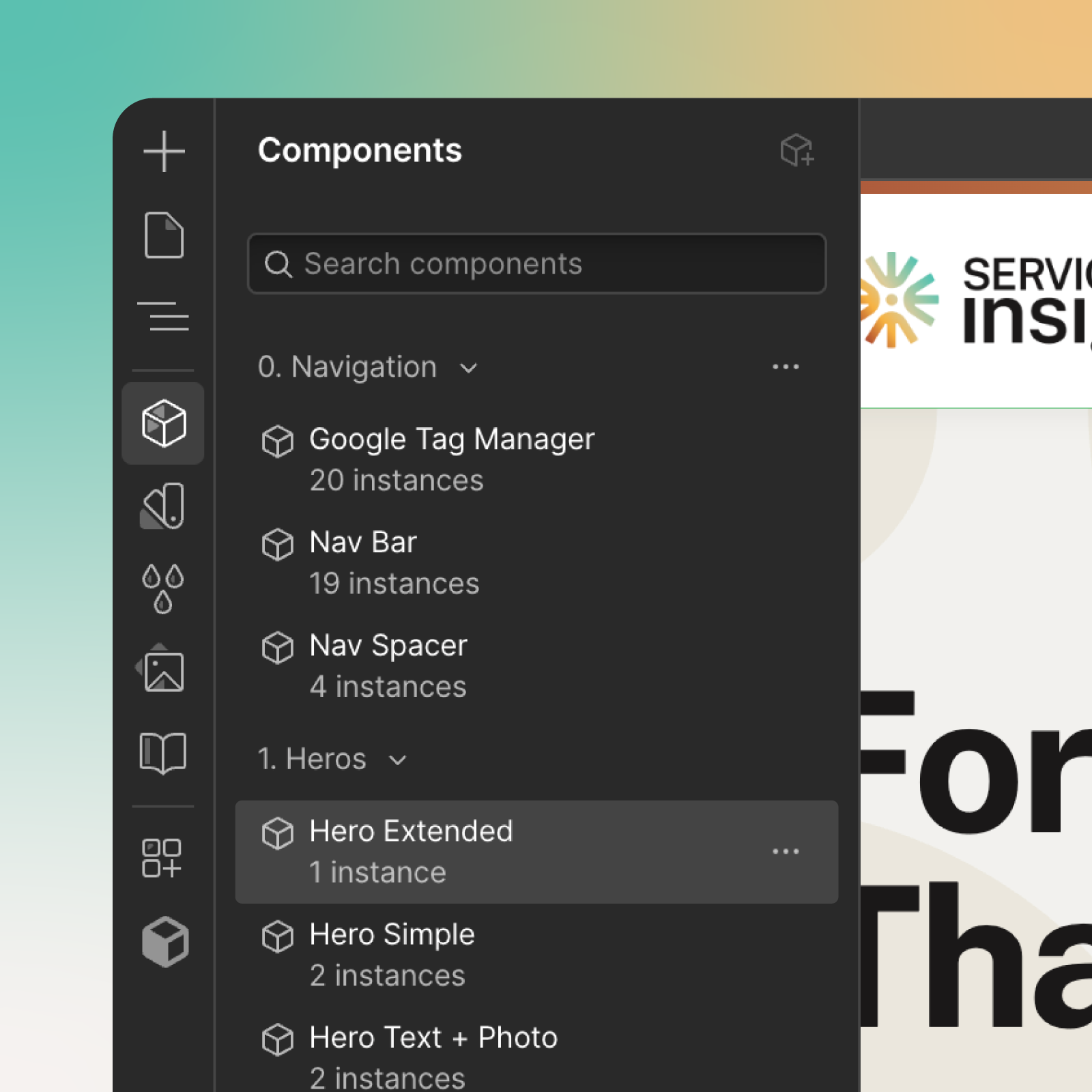Open the Hero Extended options menu

click(x=786, y=851)
